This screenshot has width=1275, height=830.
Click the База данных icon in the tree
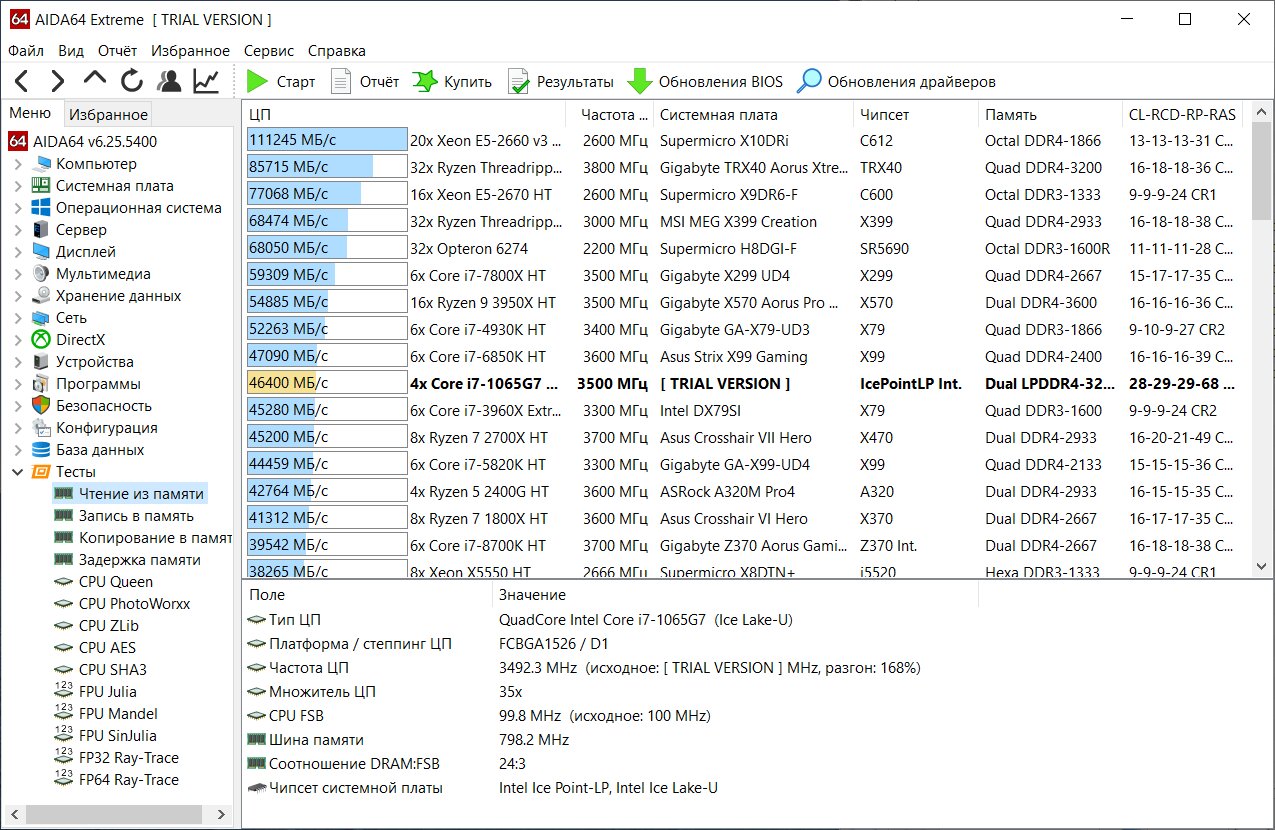tap(41, 450)
